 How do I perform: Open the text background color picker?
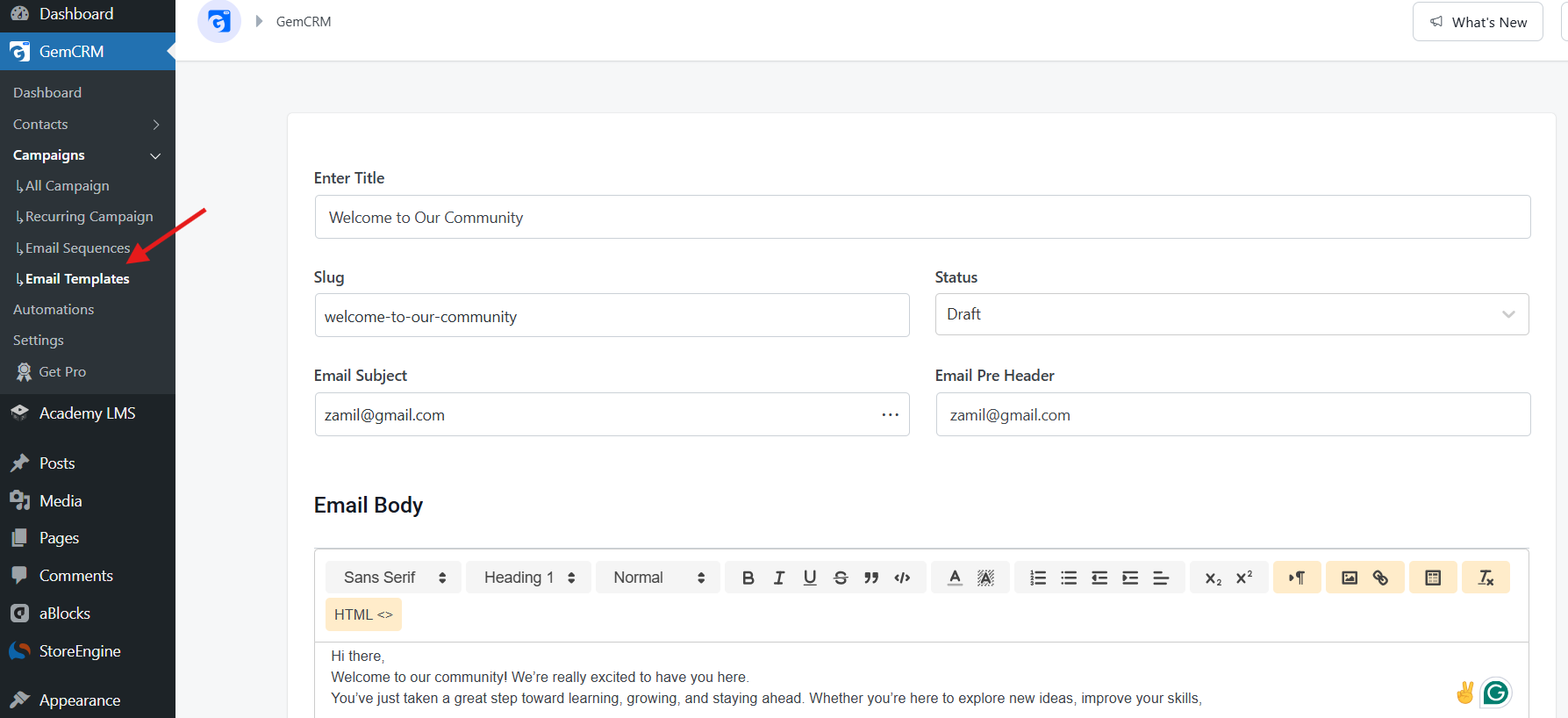pyautogui.click(x=985, y=578)
